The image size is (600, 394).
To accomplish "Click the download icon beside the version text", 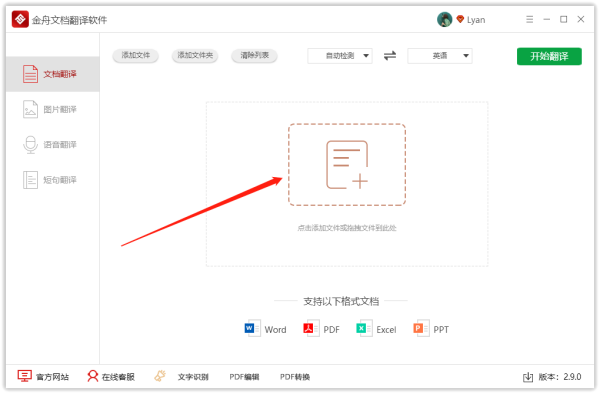I will point(528,377).
